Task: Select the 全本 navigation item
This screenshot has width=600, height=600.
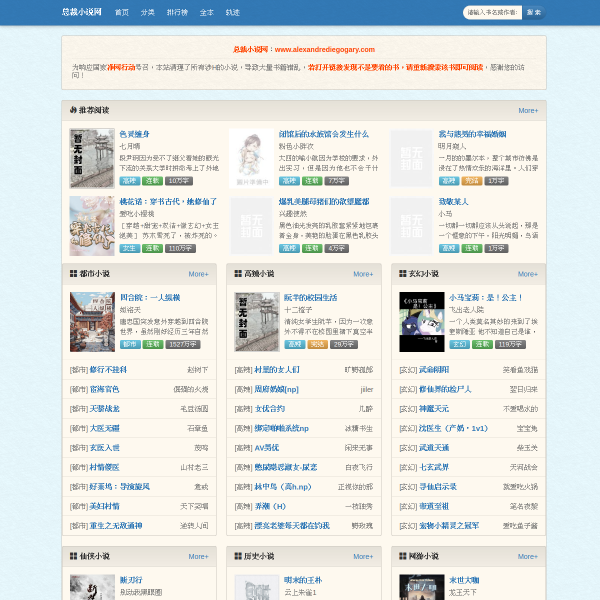Action: [x=207, y=13]
